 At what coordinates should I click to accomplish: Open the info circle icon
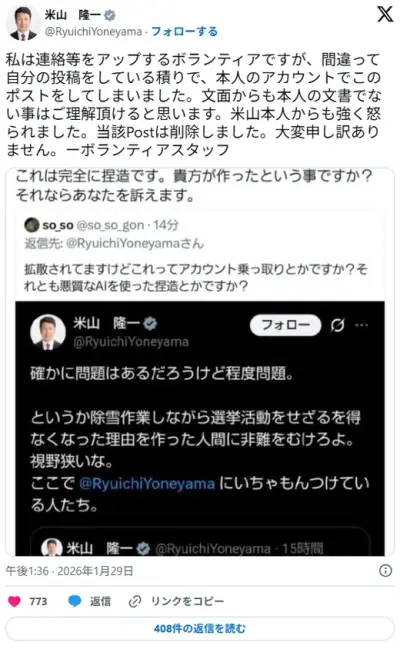pyautogui.click(x=386, y=571)
